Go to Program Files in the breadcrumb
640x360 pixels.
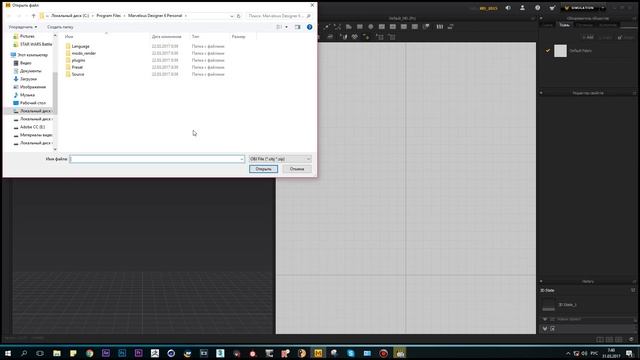click(109, 16)
